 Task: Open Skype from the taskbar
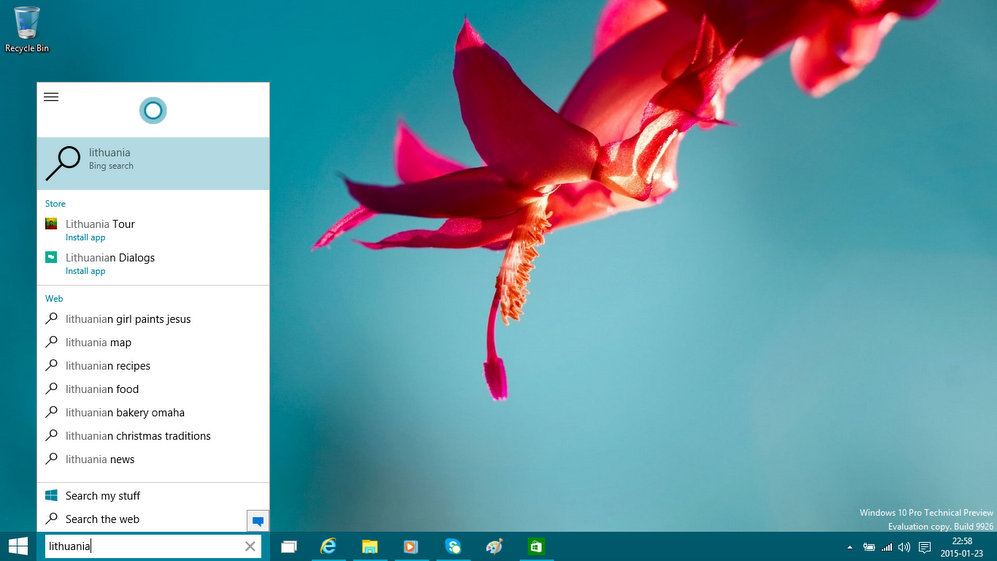click(x=453, y=547)
